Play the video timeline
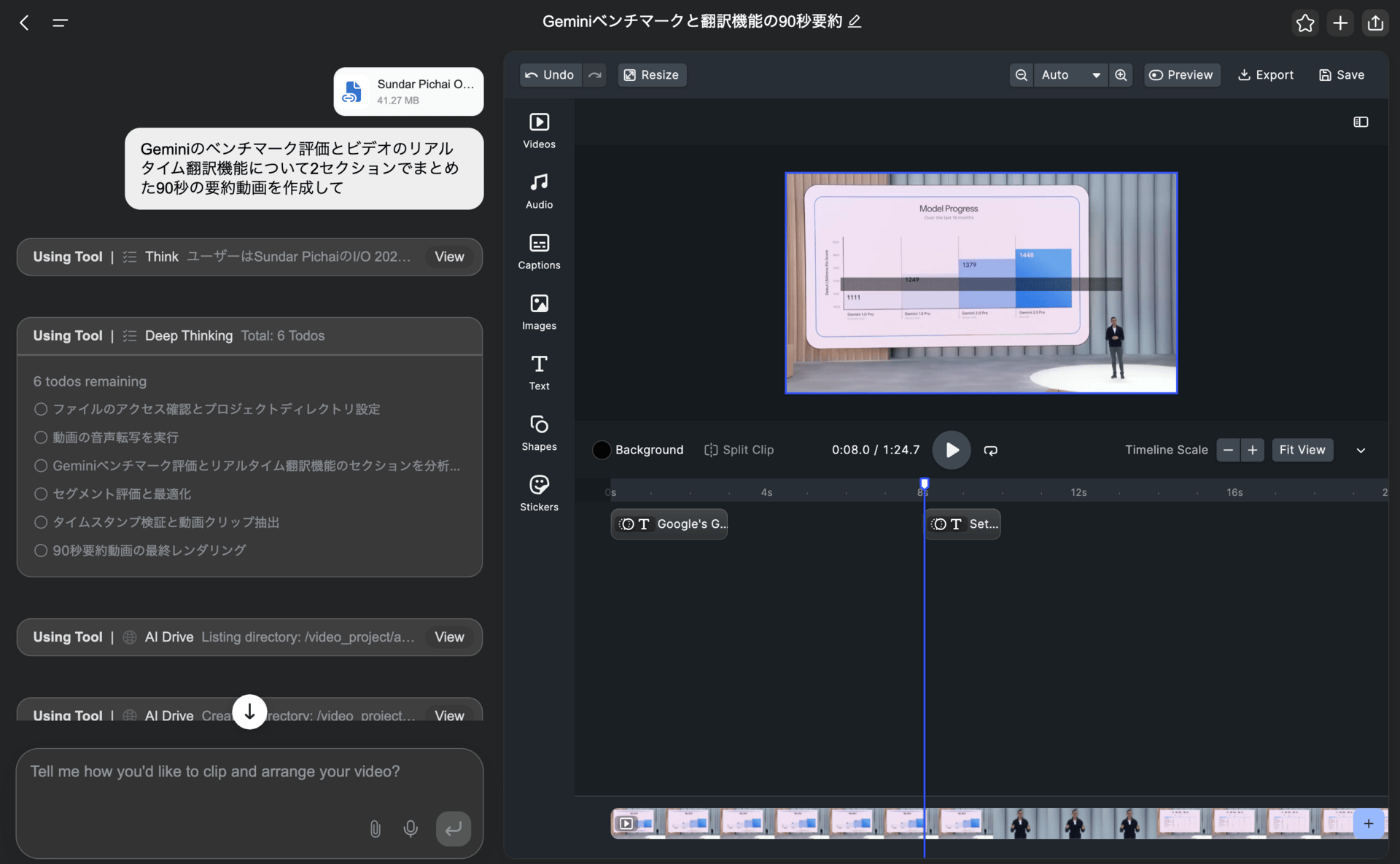Image resolution: width=1400 pixels, height=864 pixels. coord(951,450)
